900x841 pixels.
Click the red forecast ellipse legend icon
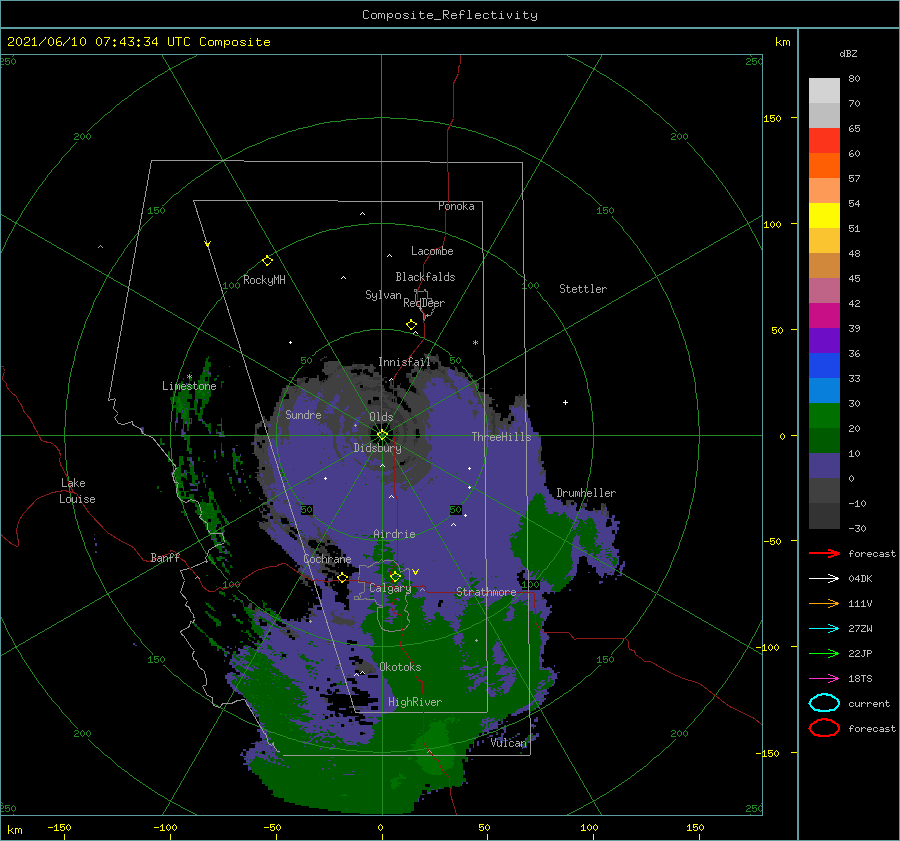(x=824, y=728)
